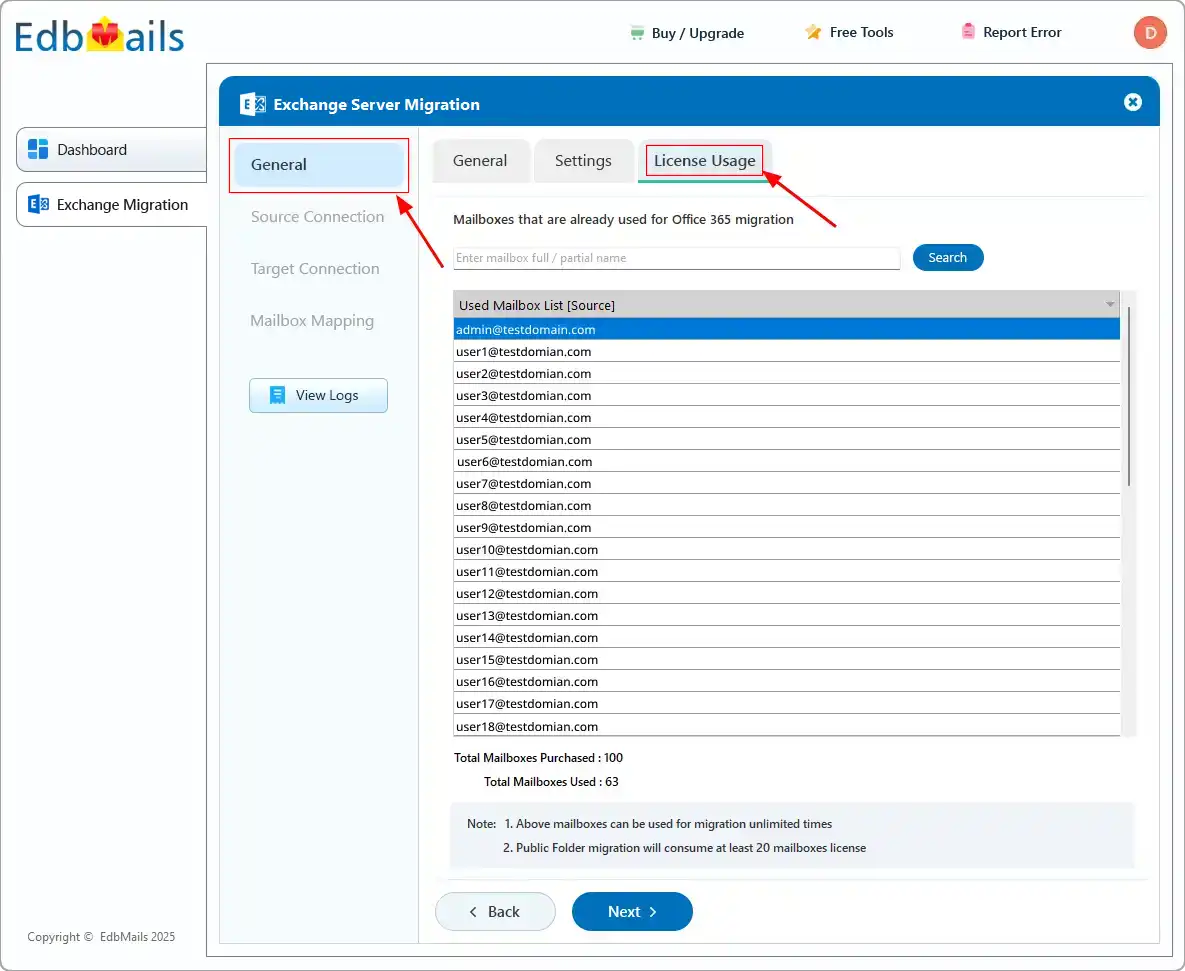Open the user profile avatar D
The image size is (1185, 971).
click(x=1149, y=32)
